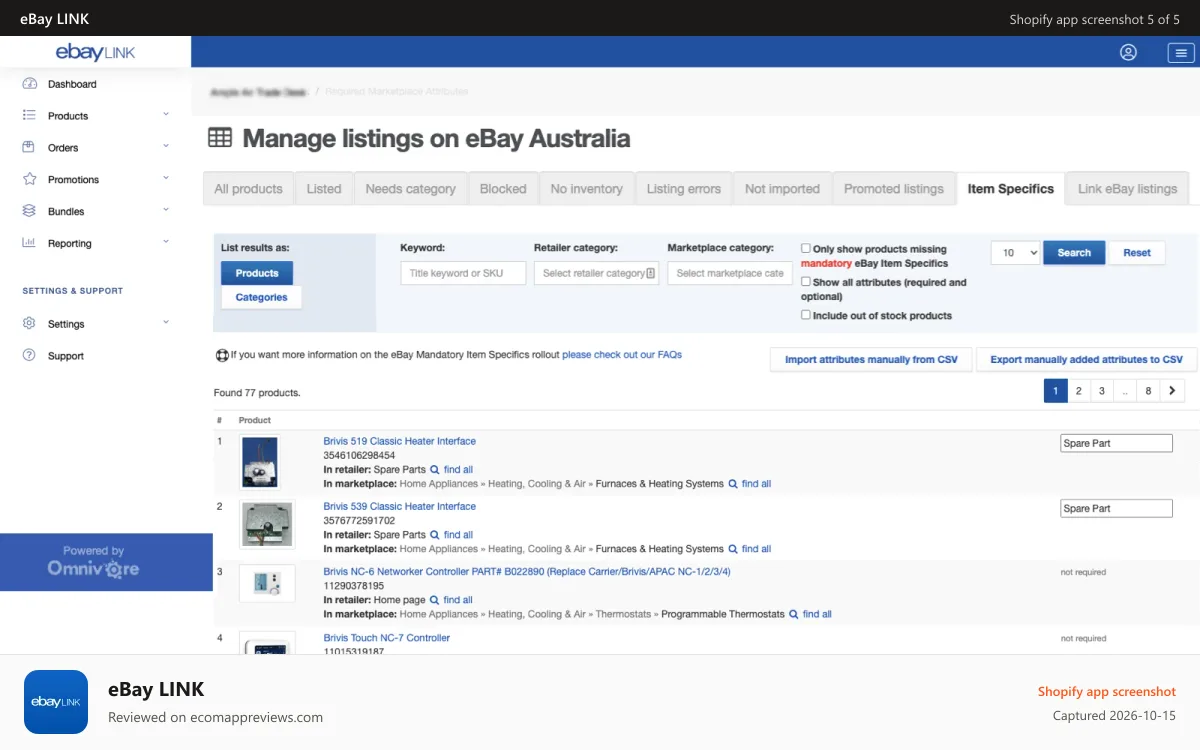Click Export manually added attributes to CSV
The image size is (1200, 750).
[x=1087, y=360]
